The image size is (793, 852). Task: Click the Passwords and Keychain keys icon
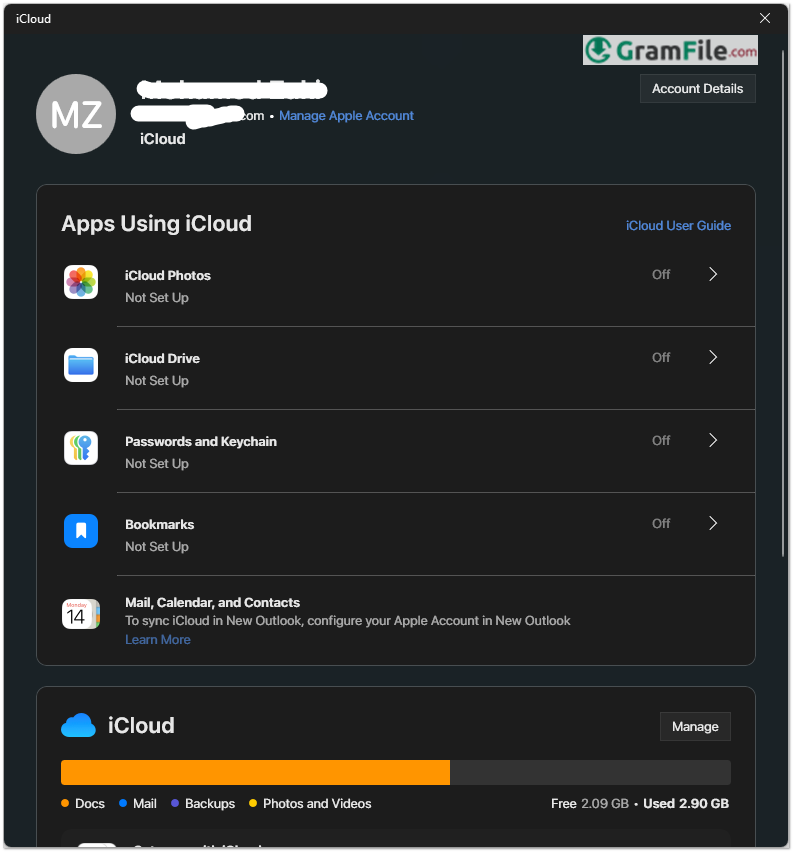81,448
